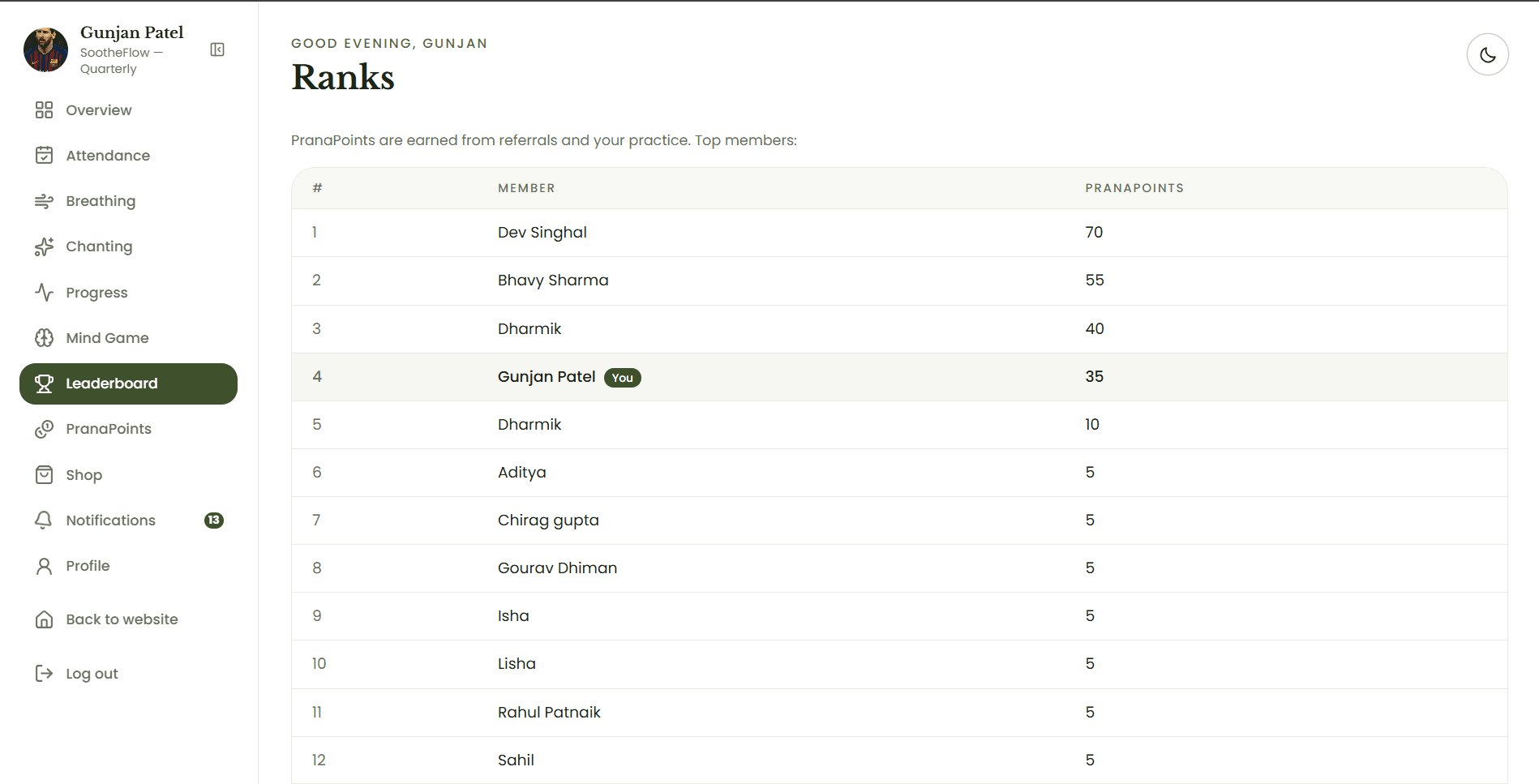Click the Mind Game brain icon

44,338
